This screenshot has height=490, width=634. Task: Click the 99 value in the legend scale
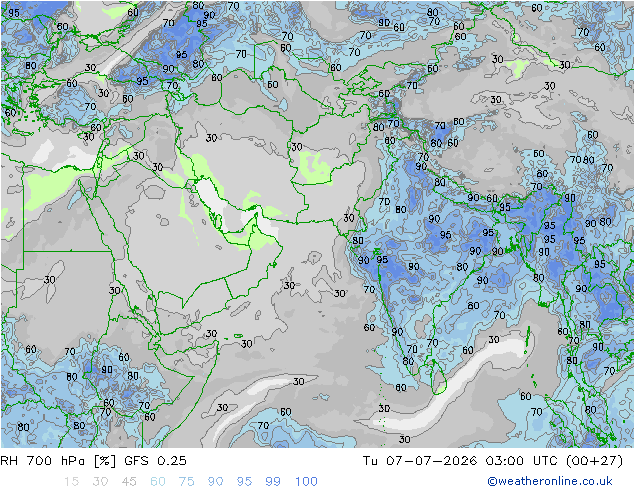(273, 482)
